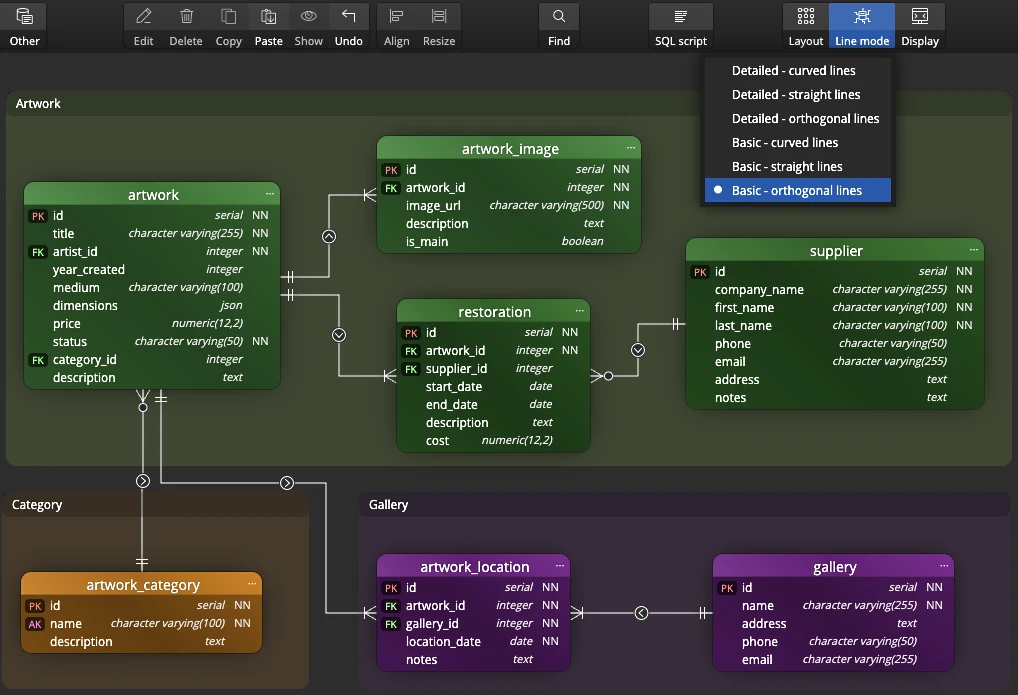Click AK badge of artwork_category name
This screenshot has width=1018, height=695.
35,624
